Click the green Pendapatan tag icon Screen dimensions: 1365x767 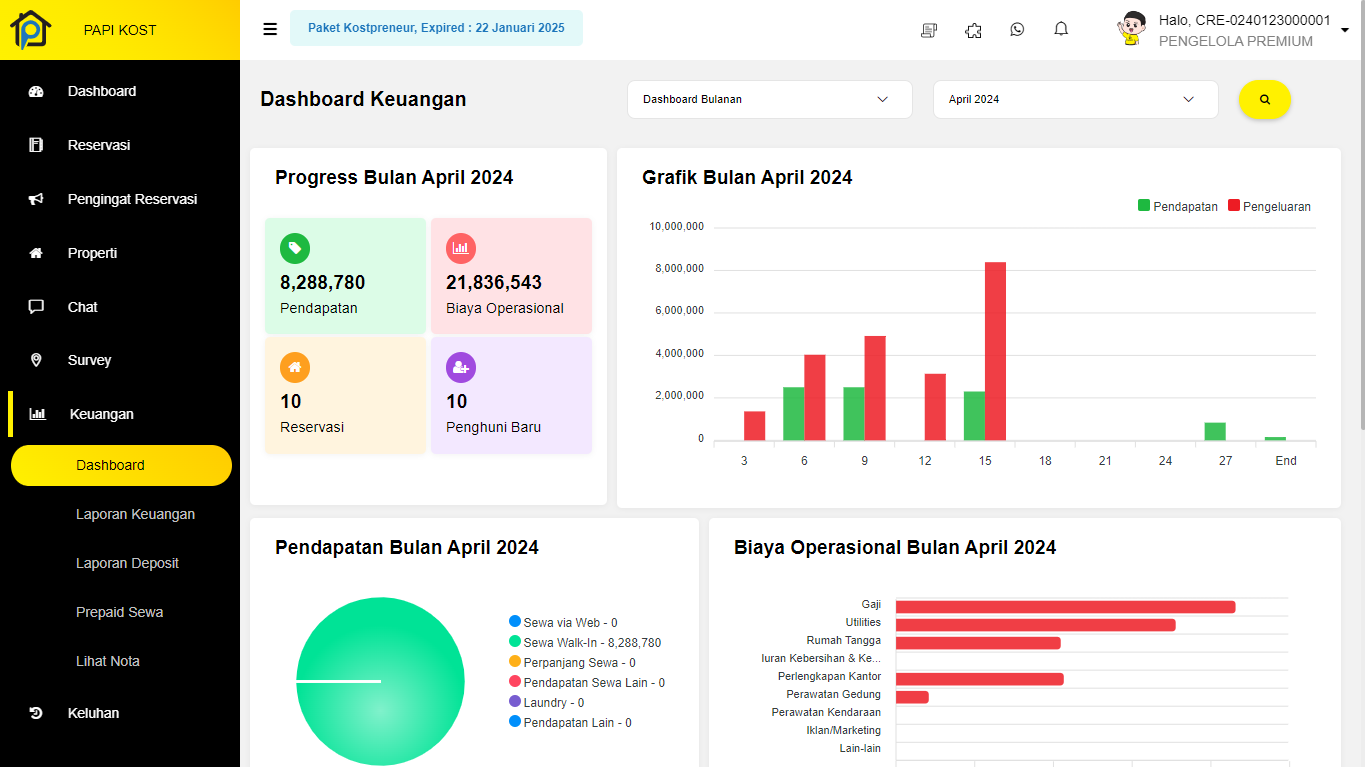point(295,248)
